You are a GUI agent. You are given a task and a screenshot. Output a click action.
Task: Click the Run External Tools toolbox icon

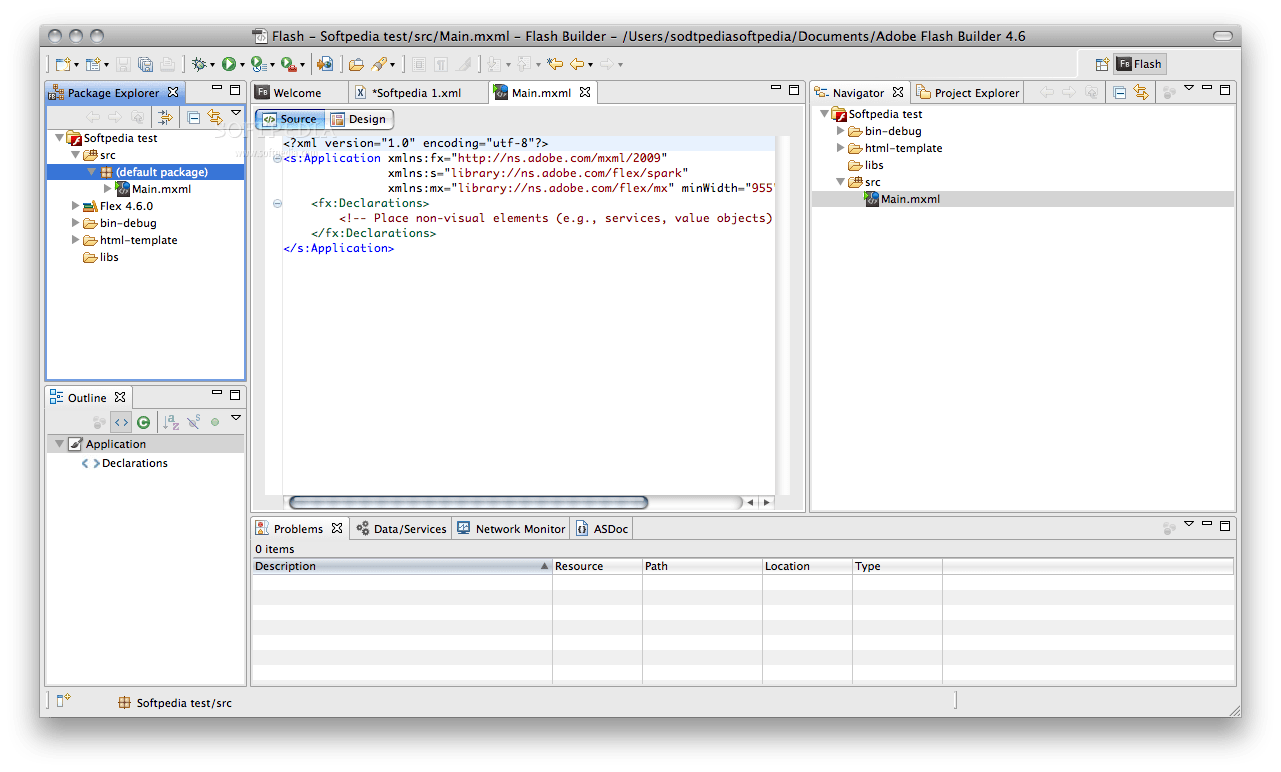coord(288,64)
